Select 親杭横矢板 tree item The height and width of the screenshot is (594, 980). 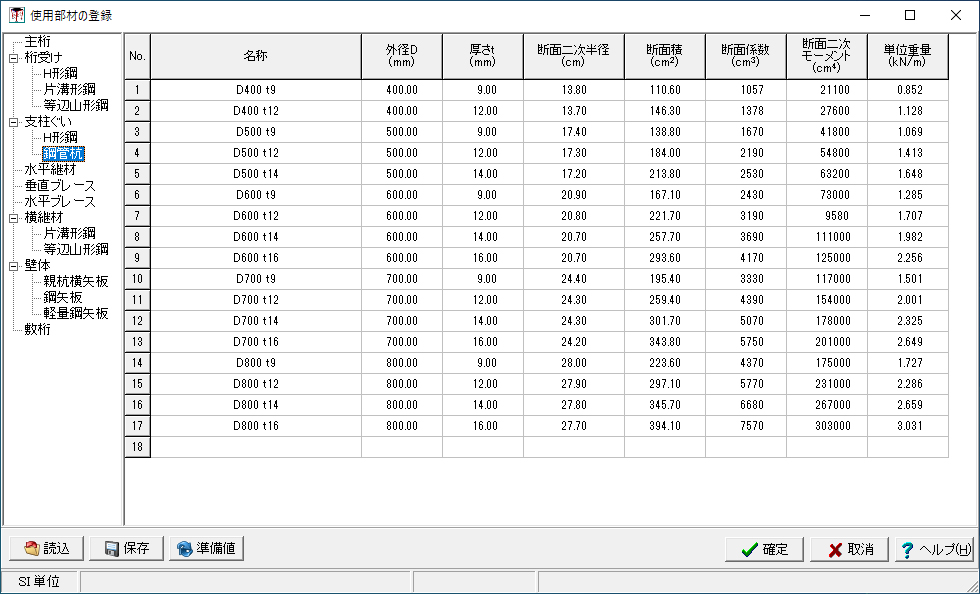coord(76,281)
